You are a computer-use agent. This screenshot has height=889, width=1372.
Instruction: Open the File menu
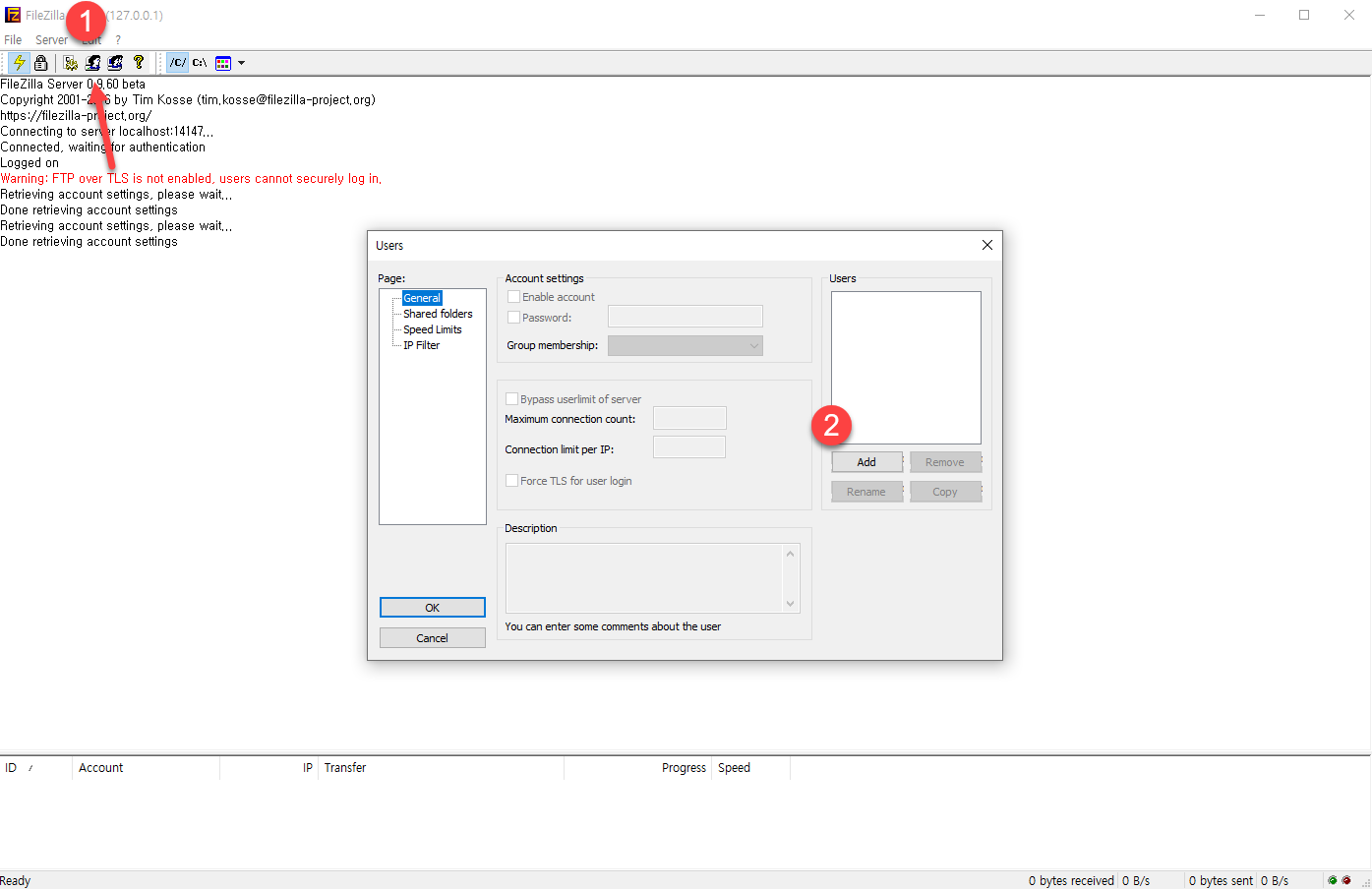point(13,39)
